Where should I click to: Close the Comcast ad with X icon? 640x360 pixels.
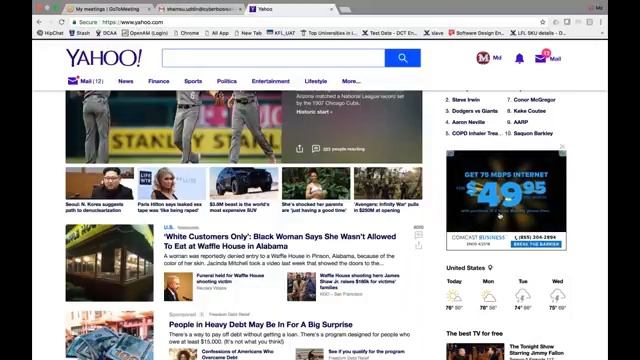562,147
